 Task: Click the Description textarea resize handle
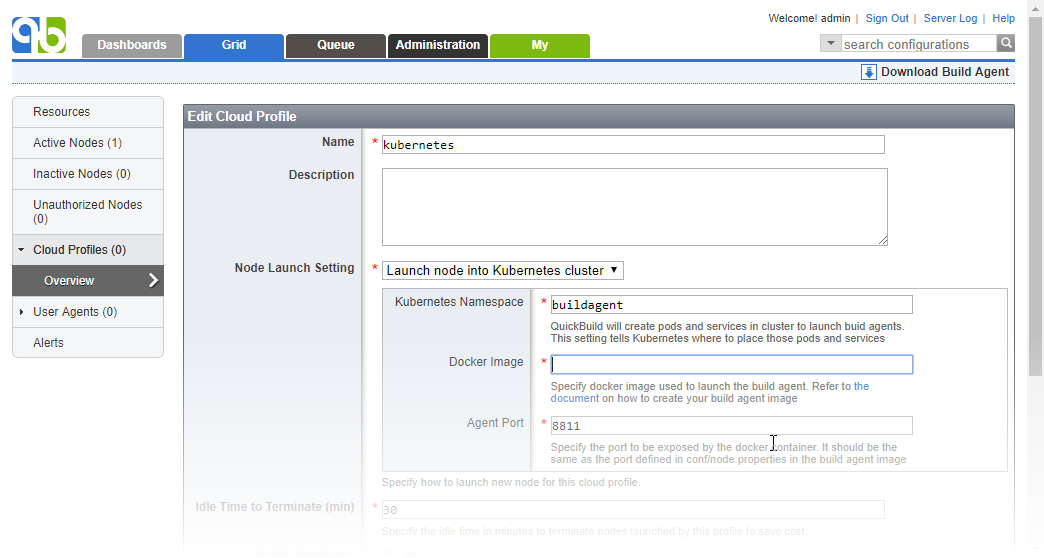pyautogui.click(x=882, y=240)
